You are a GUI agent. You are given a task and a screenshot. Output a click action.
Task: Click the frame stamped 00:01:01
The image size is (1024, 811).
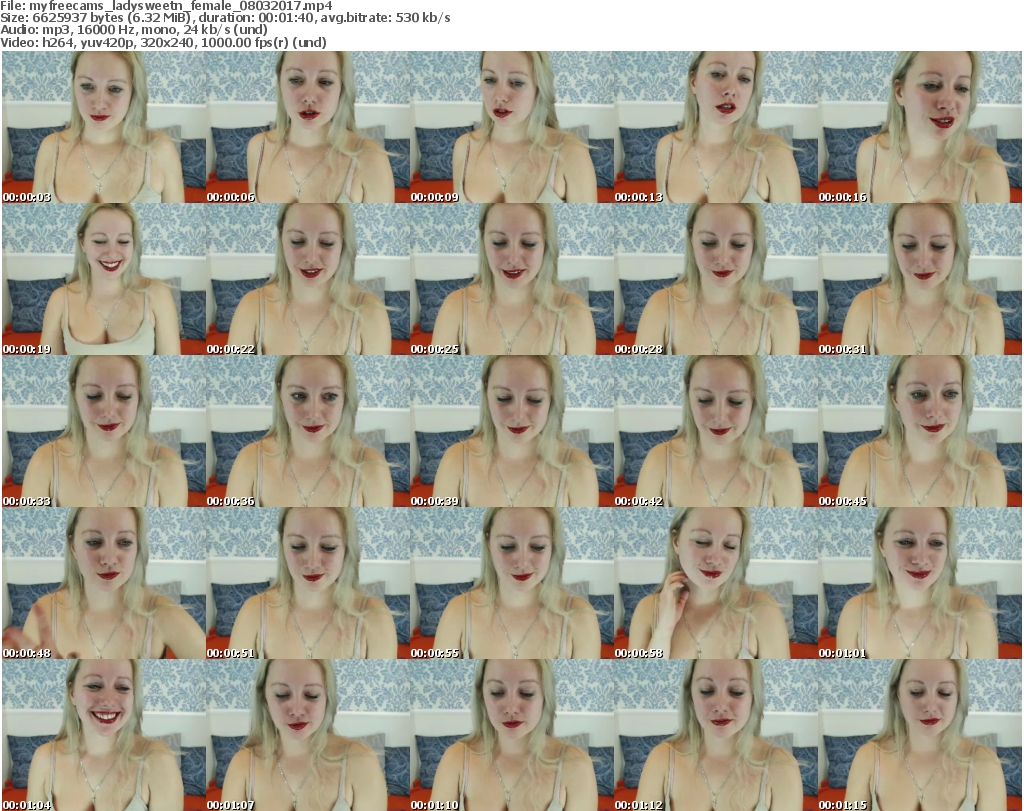[x=920, y=584]
